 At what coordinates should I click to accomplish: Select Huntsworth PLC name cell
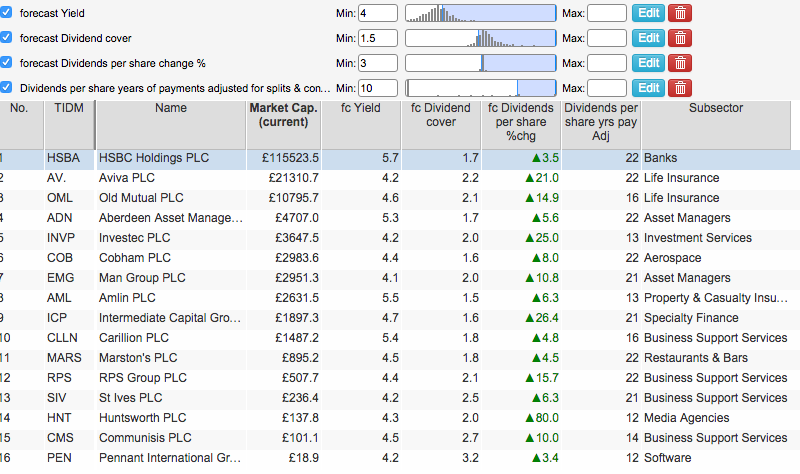(x=171, y=418)
